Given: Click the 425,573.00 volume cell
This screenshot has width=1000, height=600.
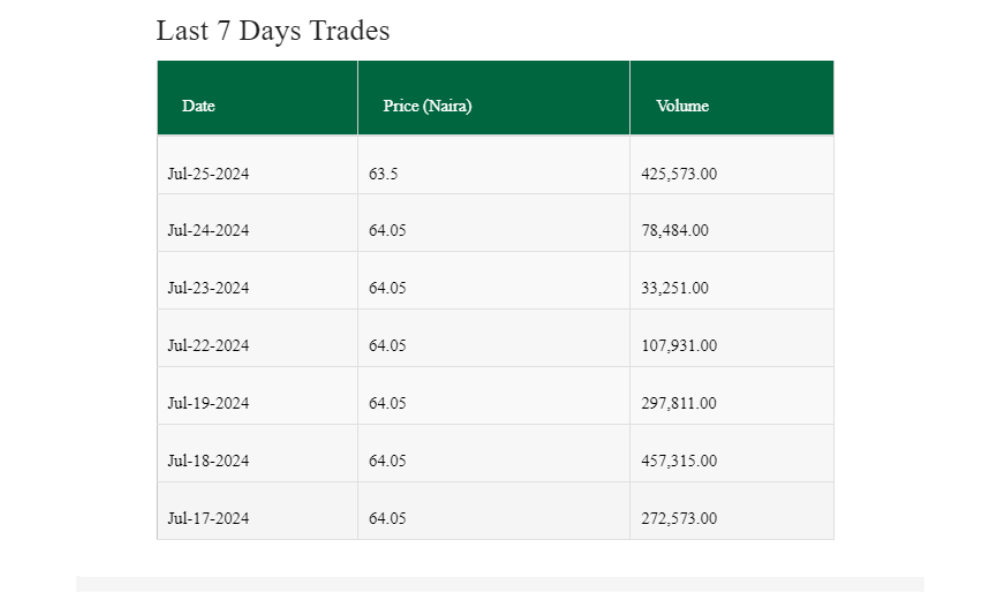Looking at the screenshot, I should point(679,174).
